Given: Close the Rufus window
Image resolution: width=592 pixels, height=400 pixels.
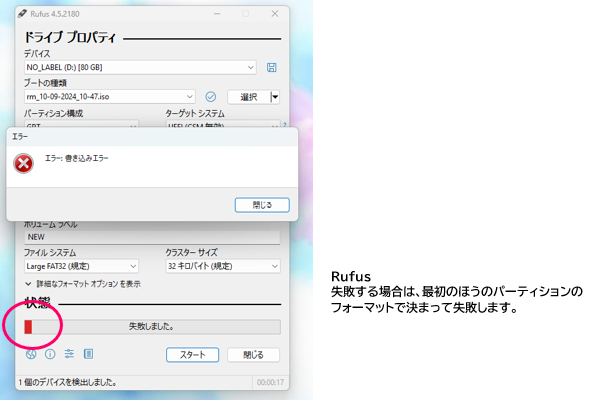Looking at the screenshot, I should (275, 14).
